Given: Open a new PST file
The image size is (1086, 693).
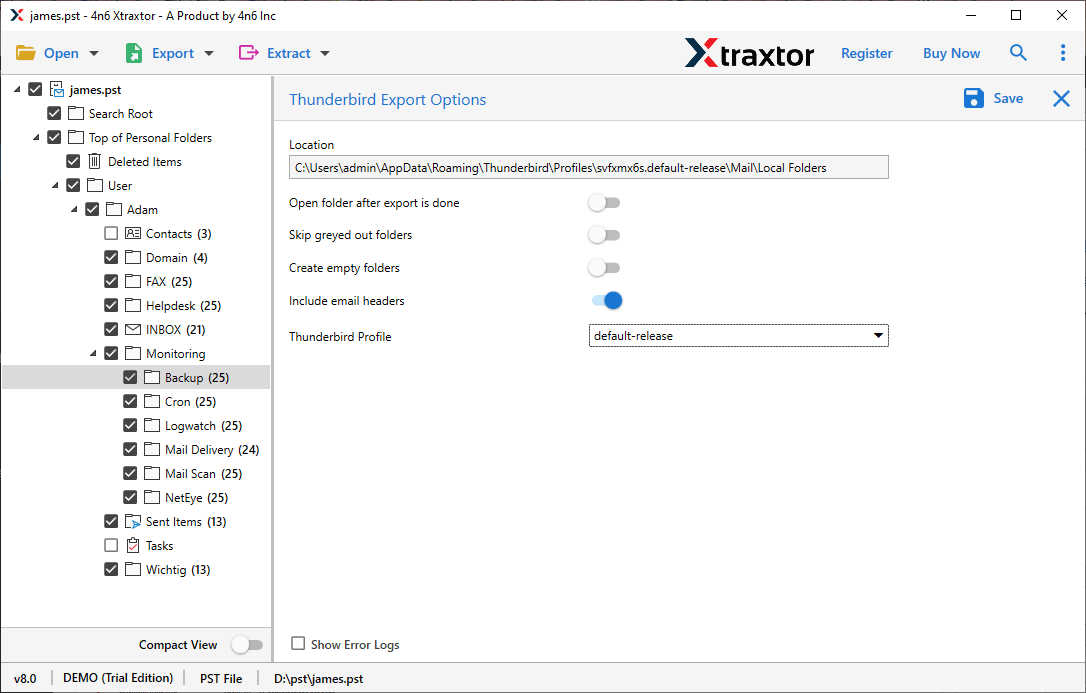Looking at the screenshot, I should (x=48, y=52).
